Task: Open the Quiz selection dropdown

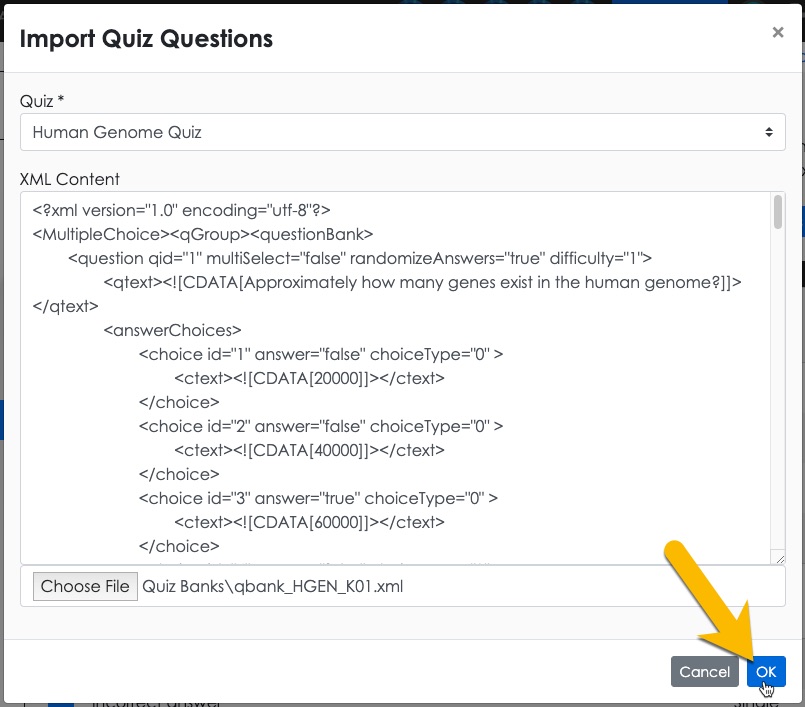Action: pos(400,132)
